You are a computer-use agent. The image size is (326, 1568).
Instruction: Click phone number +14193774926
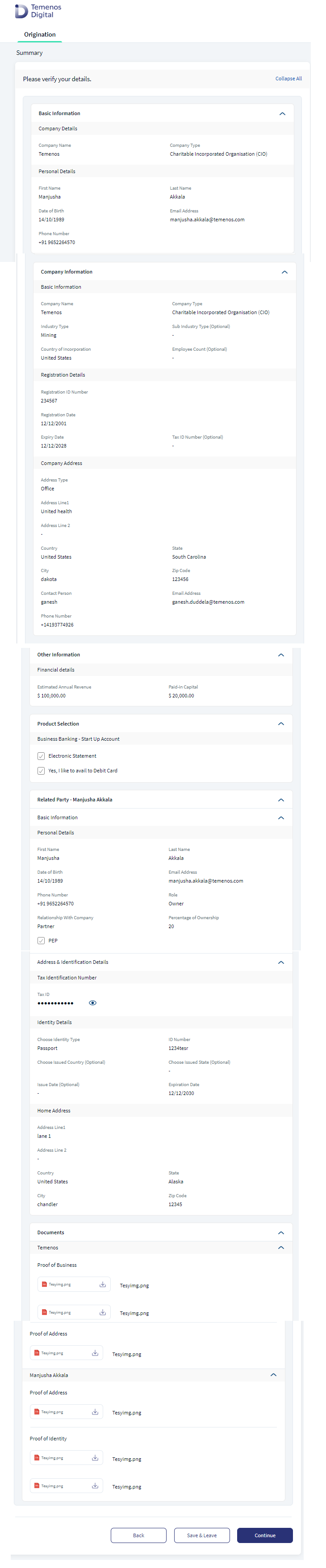click(57, 625)
